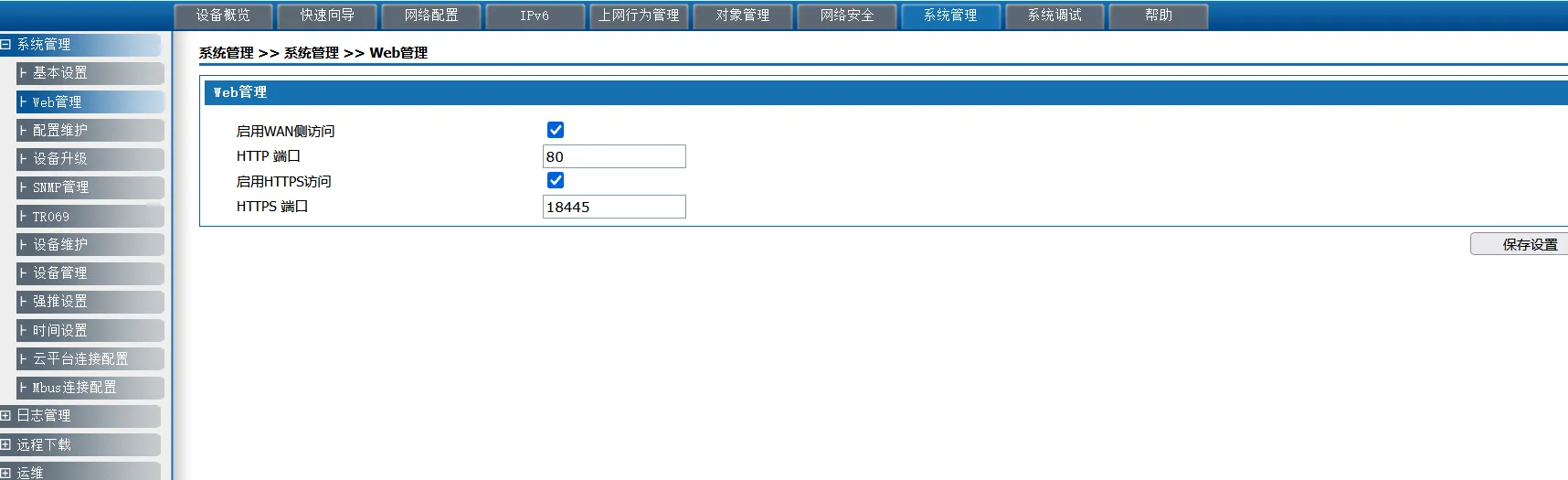Viewport: 1568px width, 480px height.
Task: Select the IPv6 tab
Action: pyautogui.click(x=535, y=16)
